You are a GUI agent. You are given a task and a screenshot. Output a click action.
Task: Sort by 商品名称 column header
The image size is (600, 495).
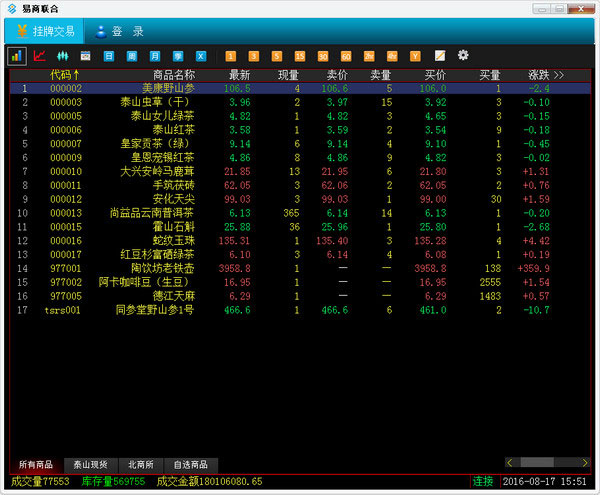(x=174, y=75)
